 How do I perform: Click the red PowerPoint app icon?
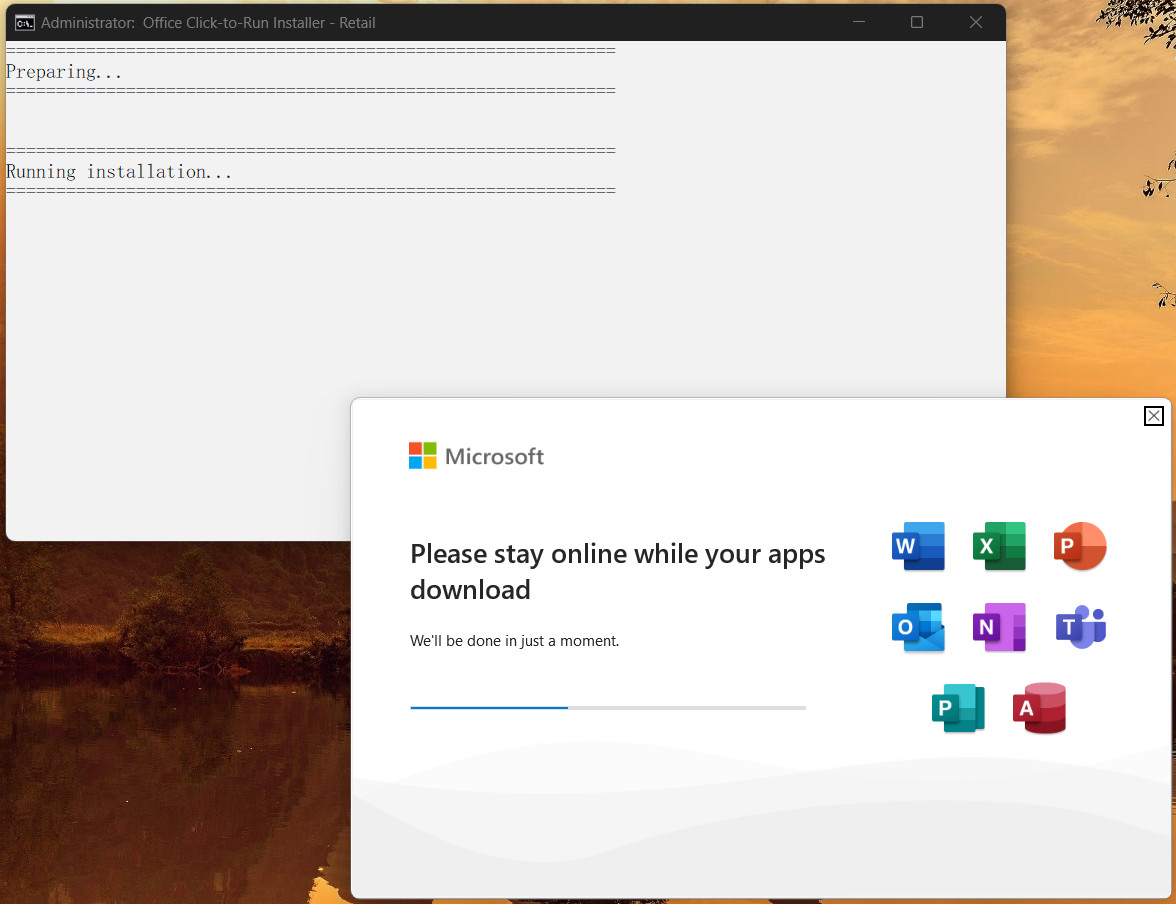tap(1080, 546)
